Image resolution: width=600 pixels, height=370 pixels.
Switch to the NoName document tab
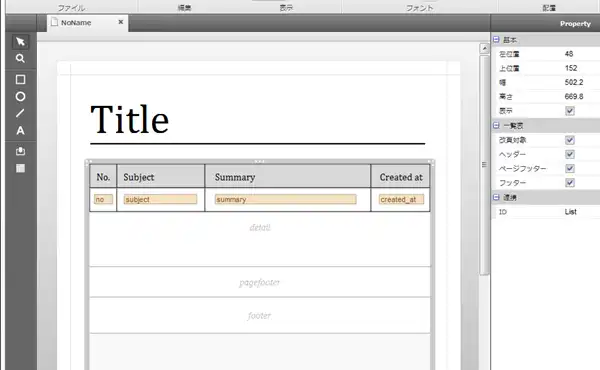point(88,23)
